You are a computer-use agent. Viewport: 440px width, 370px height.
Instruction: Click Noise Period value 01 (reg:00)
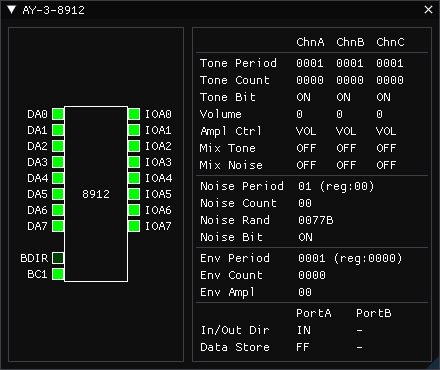tap(336, 186)
